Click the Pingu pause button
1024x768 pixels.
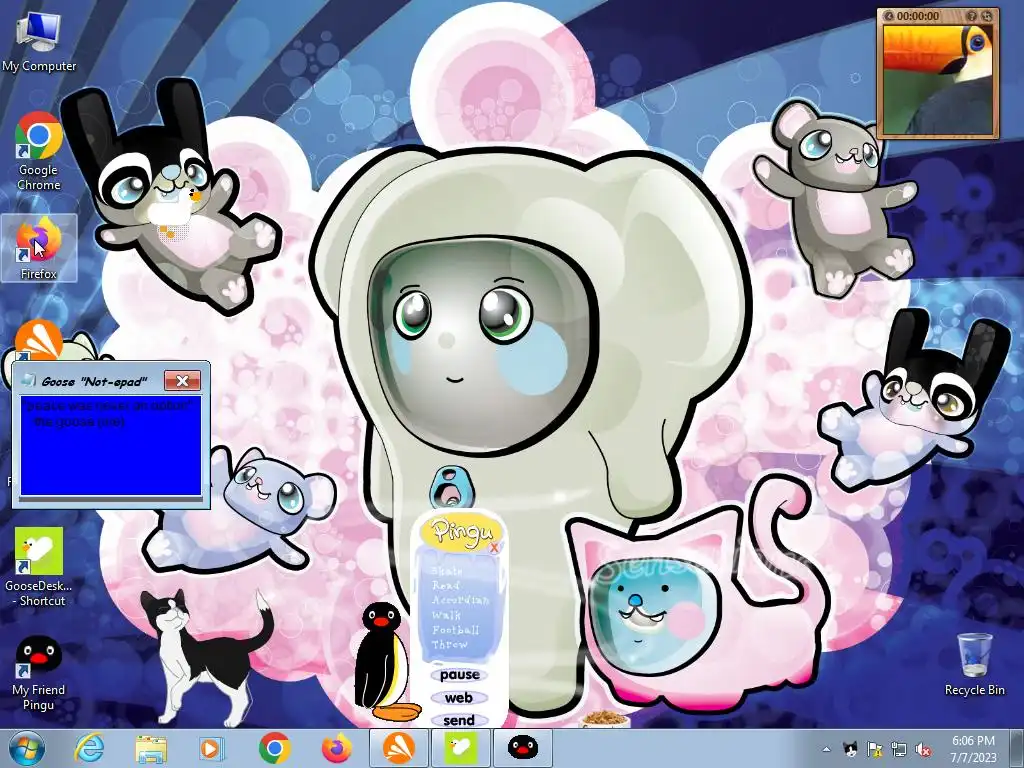coord(459,675)
